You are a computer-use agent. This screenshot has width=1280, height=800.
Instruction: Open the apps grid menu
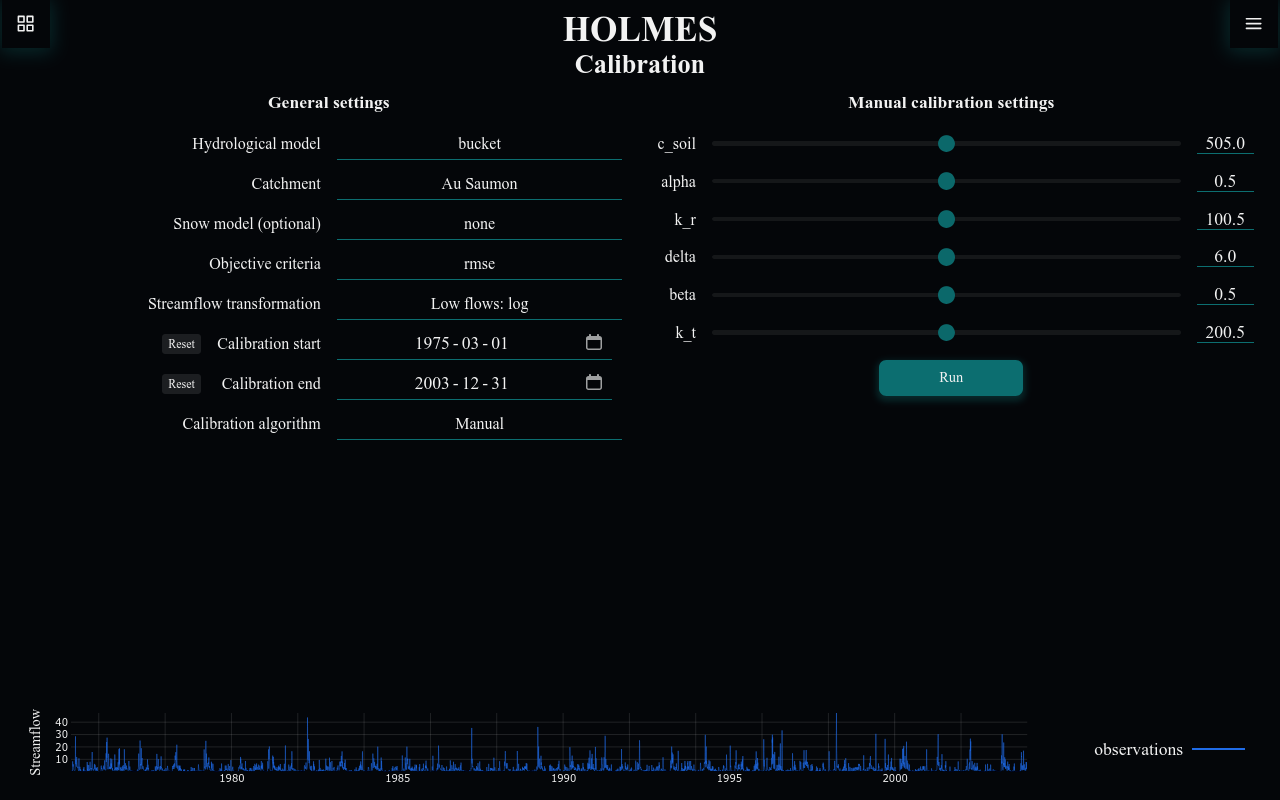coord(25,24)
